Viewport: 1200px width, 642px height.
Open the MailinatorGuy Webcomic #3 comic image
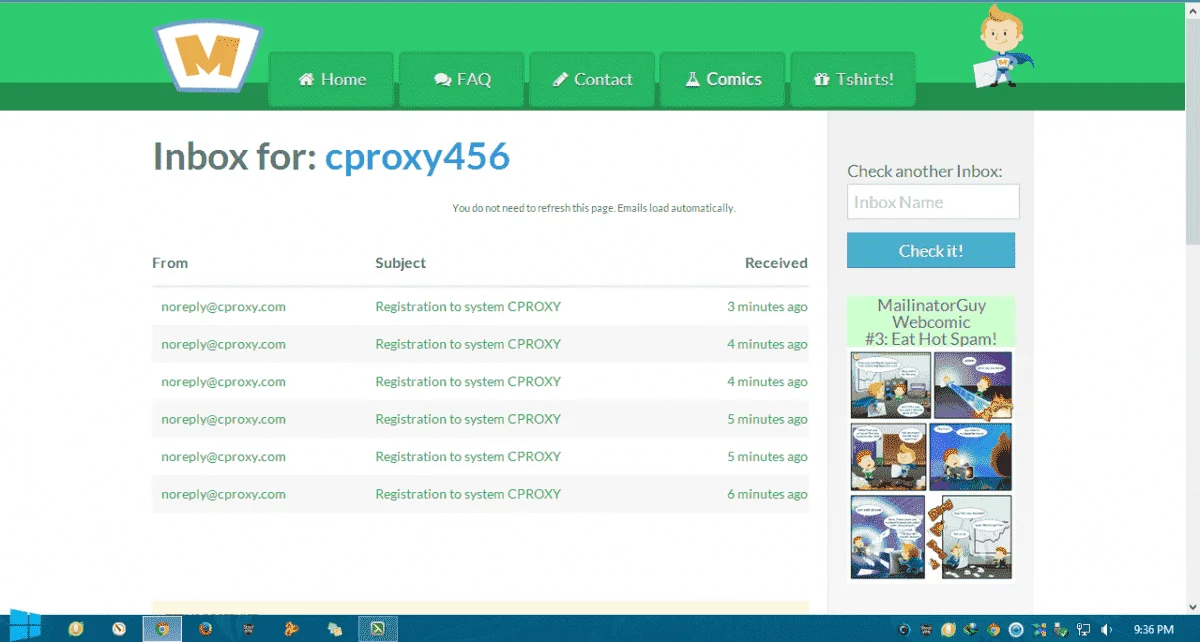[x=931, y=465]
